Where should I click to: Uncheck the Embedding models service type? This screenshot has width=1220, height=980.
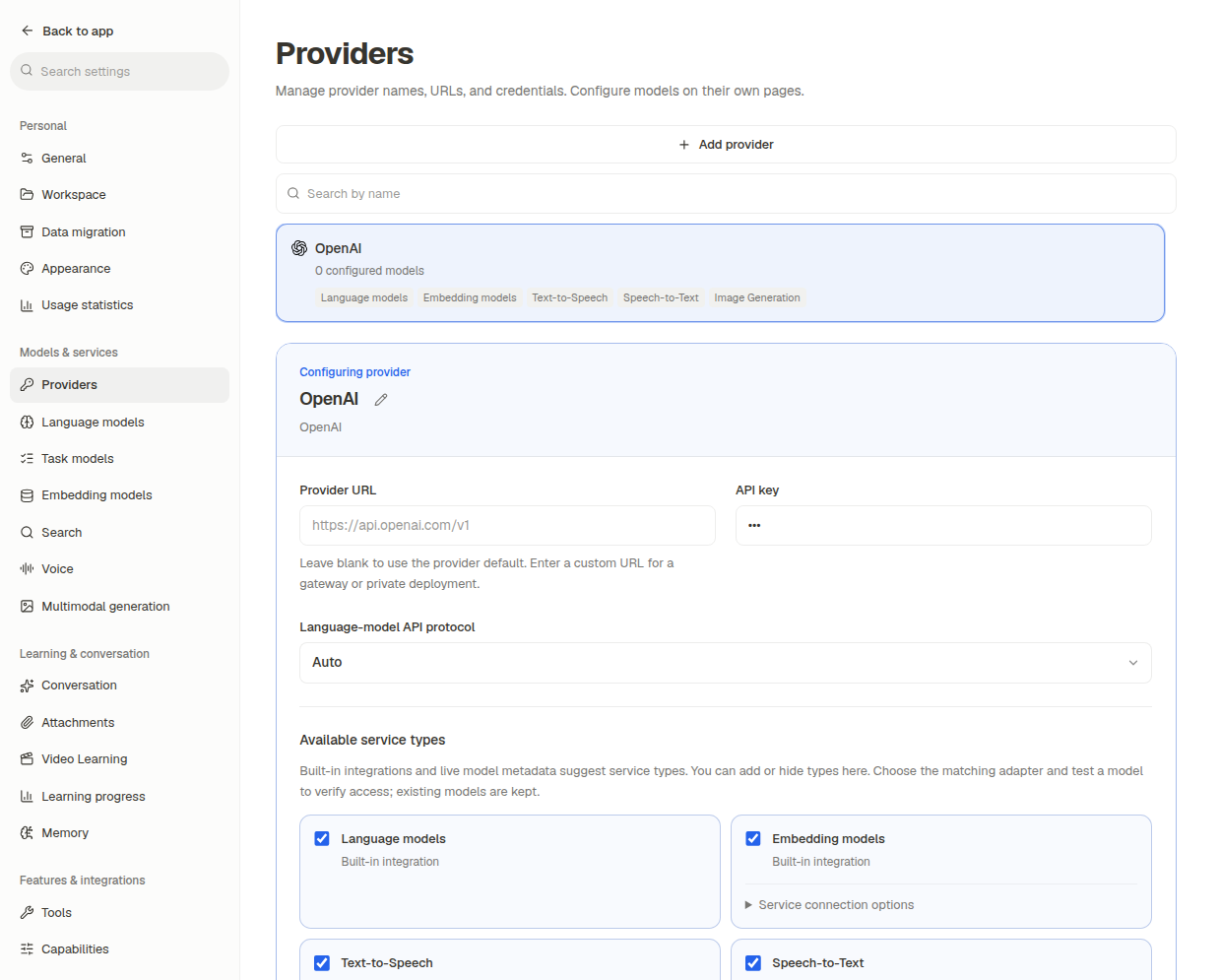753,839
